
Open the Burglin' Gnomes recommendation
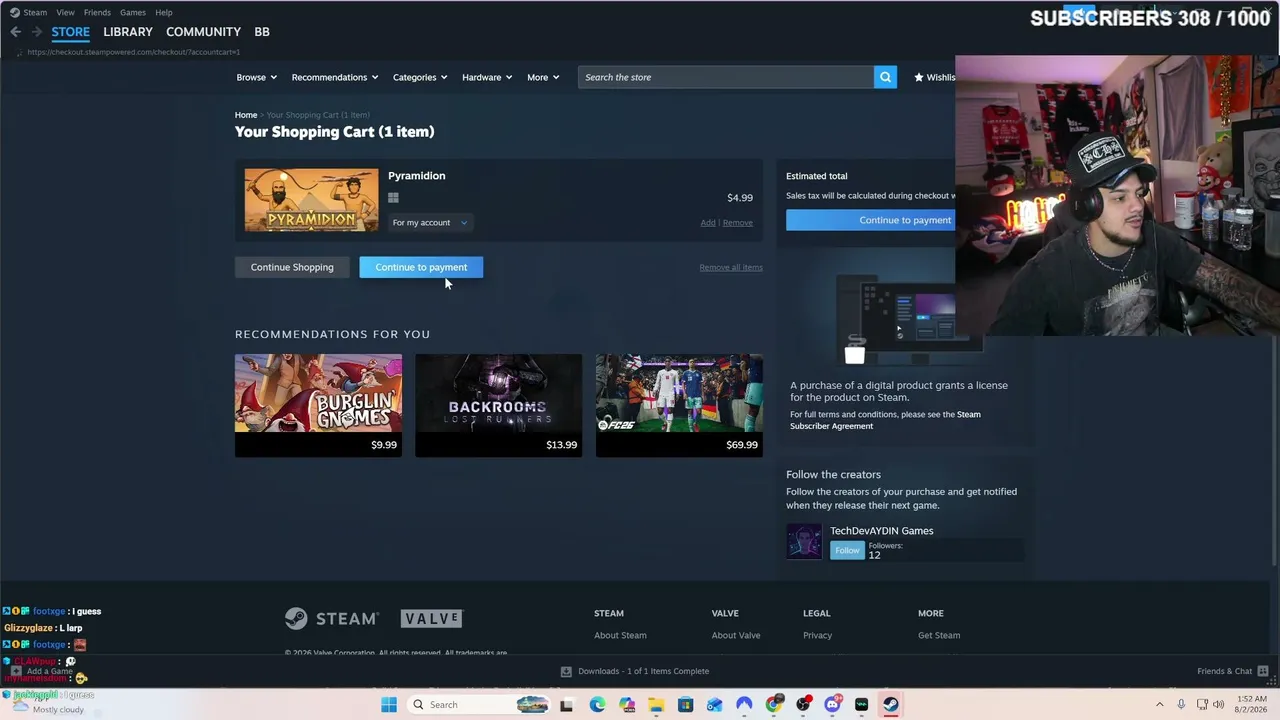tap(318, 405)
